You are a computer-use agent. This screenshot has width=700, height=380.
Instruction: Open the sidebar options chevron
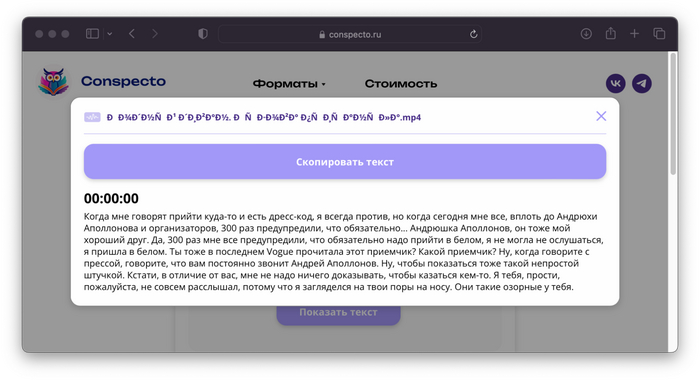[x=110, y=34]
